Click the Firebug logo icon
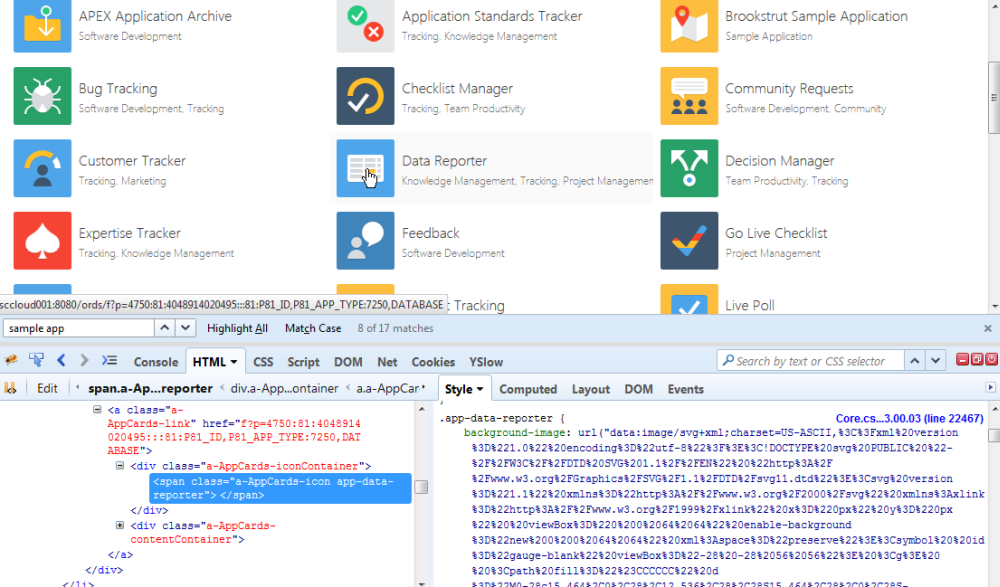Image resolution: width=1000 pixels, height=587 pixels. pyautogui.click(x=12, y=361)
